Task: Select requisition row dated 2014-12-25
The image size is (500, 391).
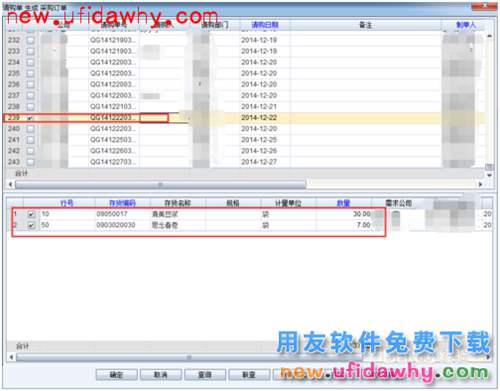Action: 246,140
